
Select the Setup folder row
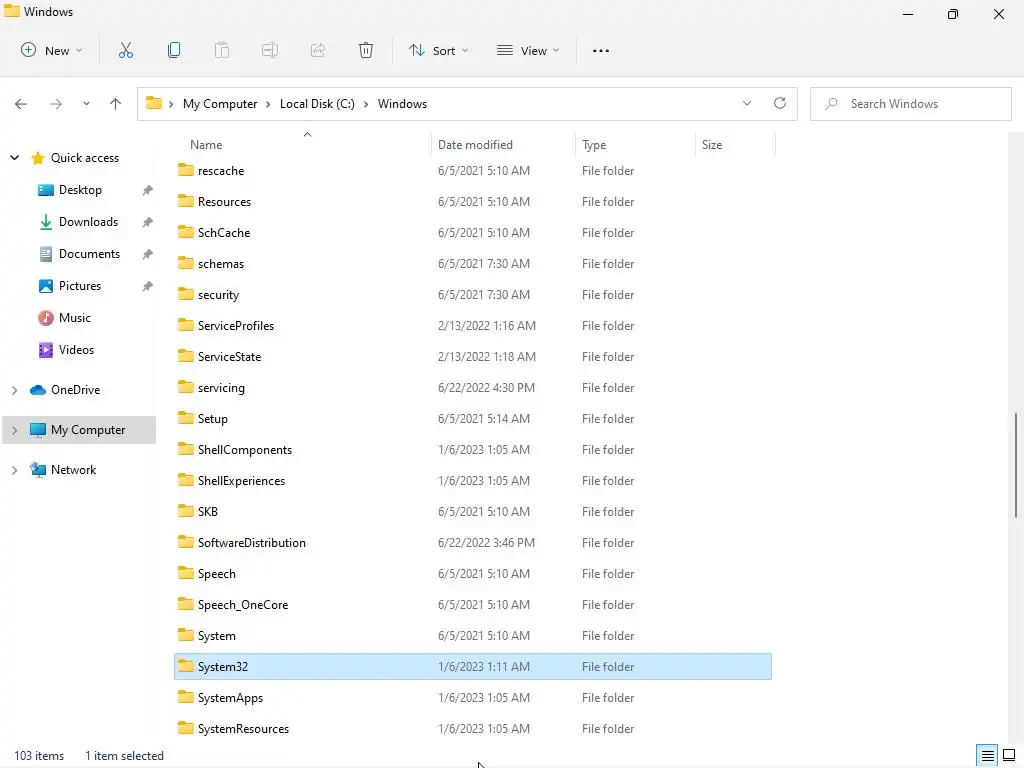point(473,419)
